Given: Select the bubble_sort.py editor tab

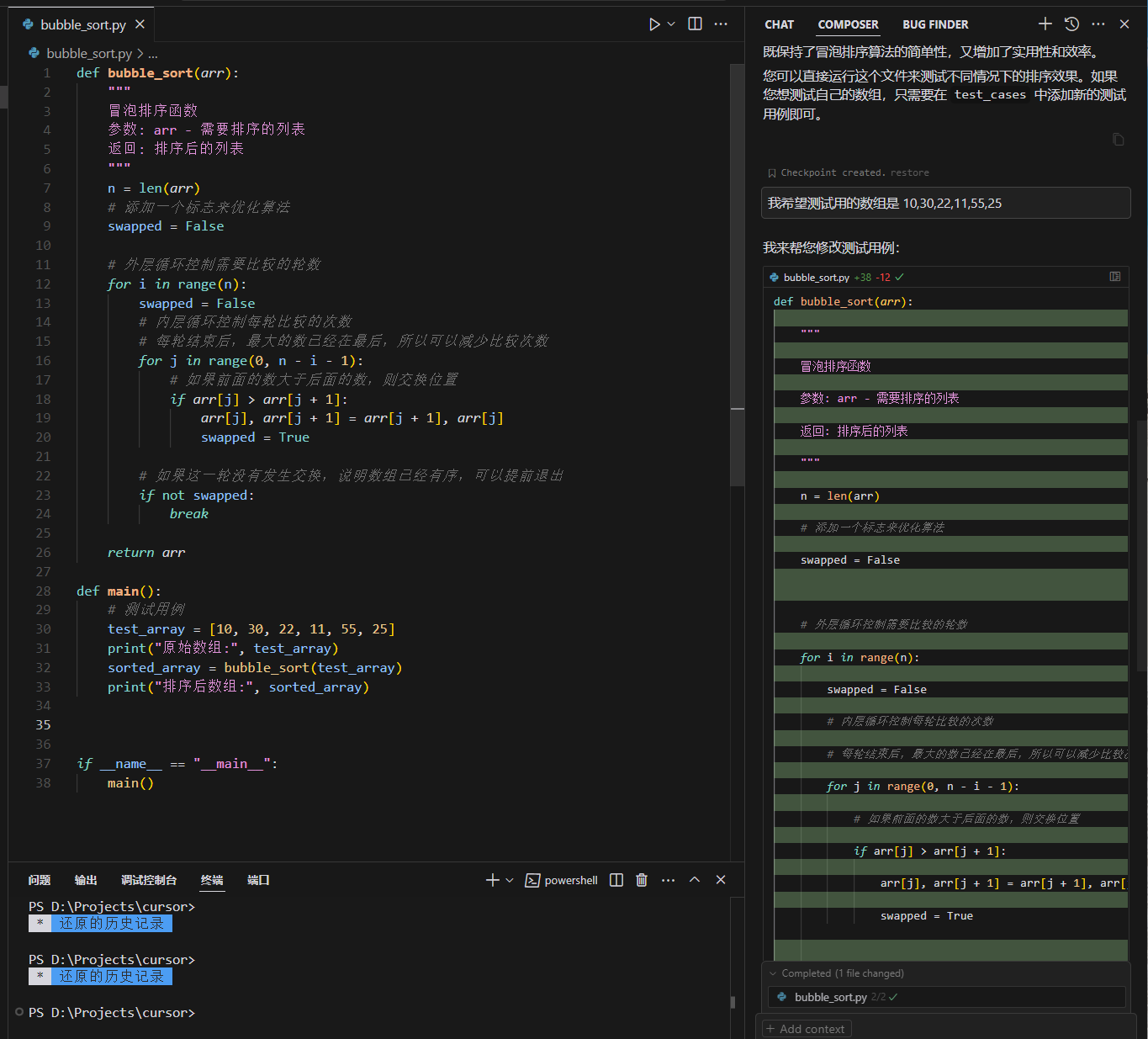Looking at the screenshot, I should 83,24.
